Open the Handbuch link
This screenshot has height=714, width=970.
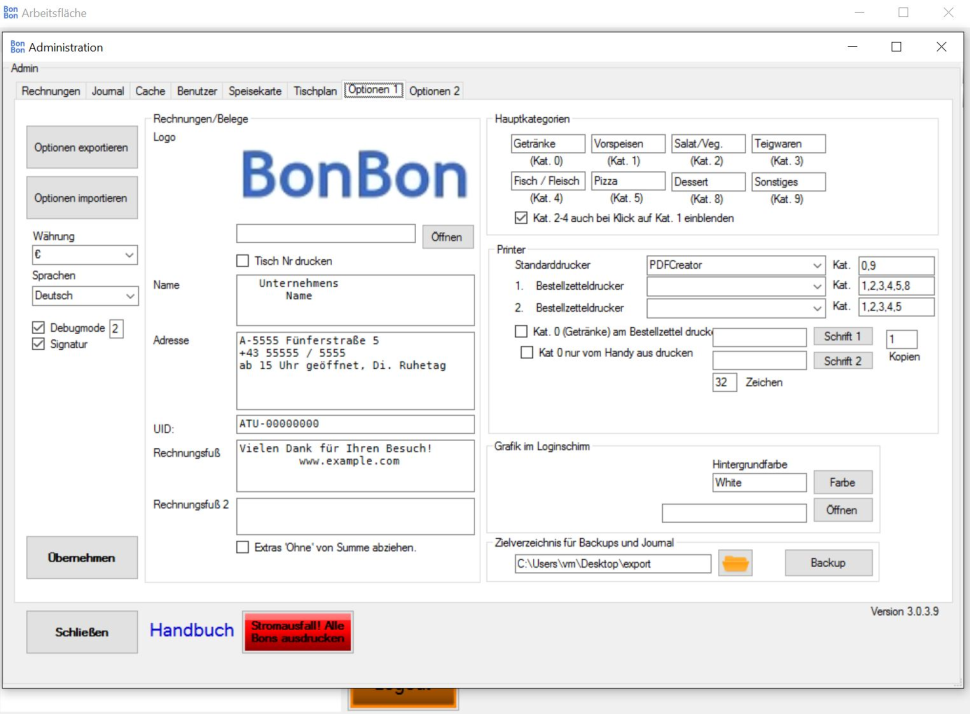pyautogui.click(x=191, y=630)
